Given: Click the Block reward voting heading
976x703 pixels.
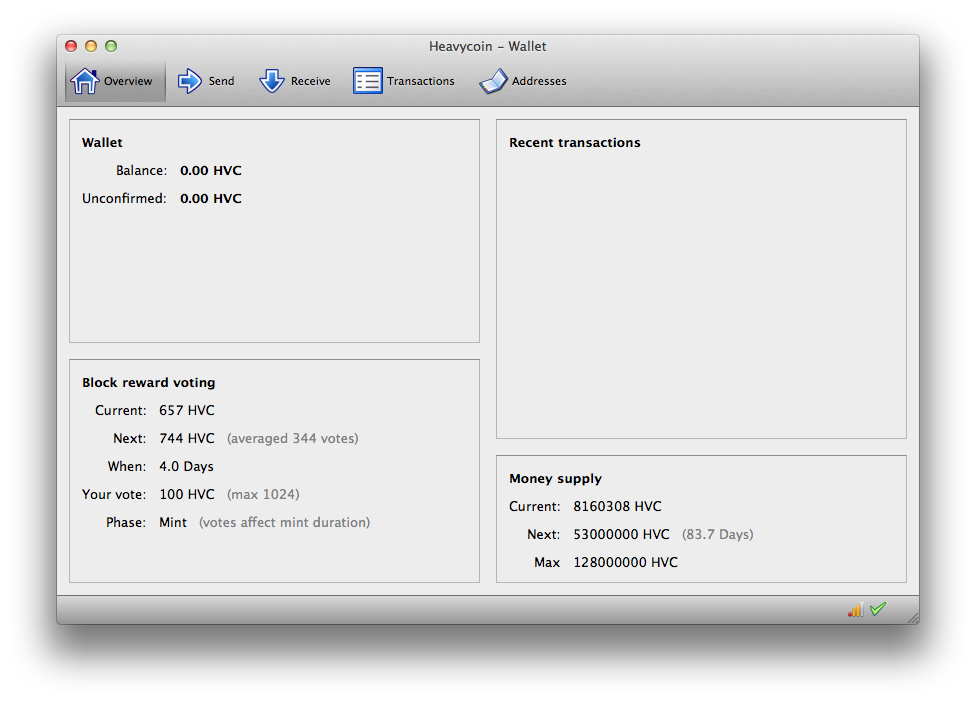Looking at the screenshot, I should 149,382.
